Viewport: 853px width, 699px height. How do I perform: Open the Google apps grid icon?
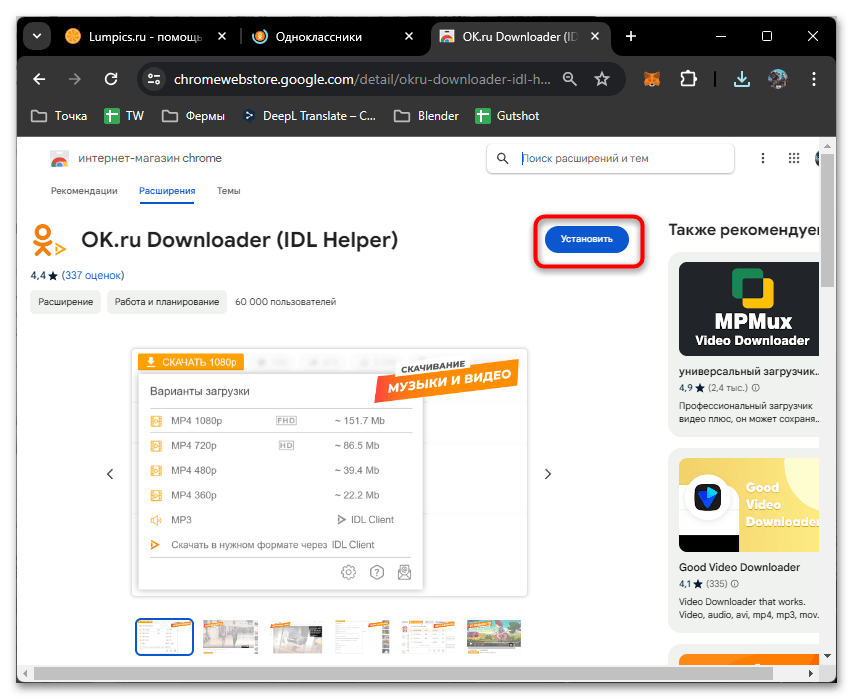[x=793, y=158]
